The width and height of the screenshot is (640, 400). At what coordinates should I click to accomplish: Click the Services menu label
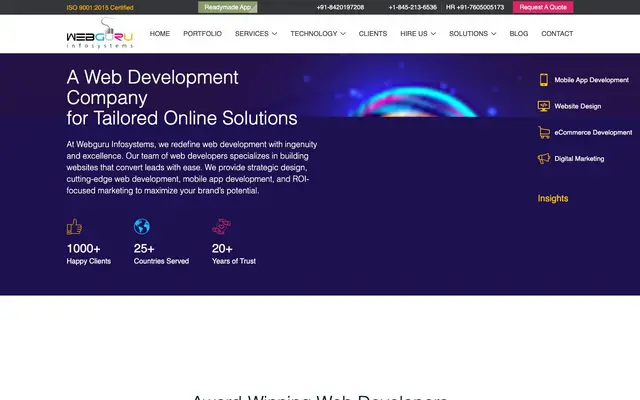(x=251, y=33)
